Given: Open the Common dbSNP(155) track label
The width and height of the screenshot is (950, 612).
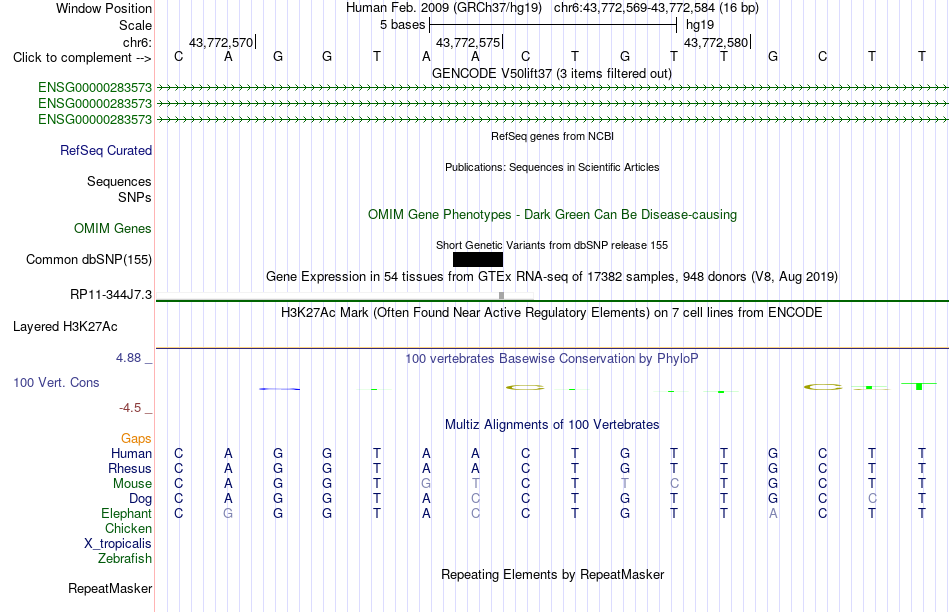Looking at the screenshot, I should pos(89,259).
